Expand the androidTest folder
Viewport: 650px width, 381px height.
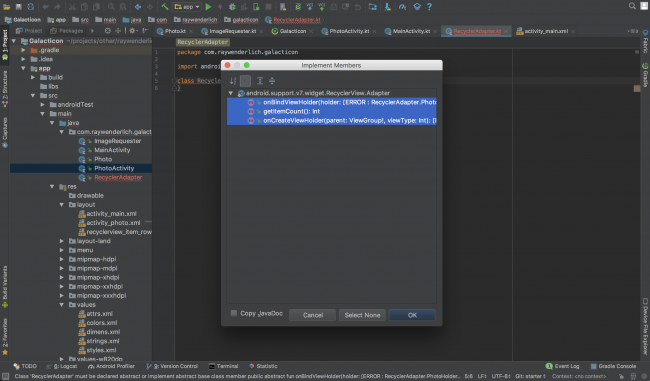42,104
